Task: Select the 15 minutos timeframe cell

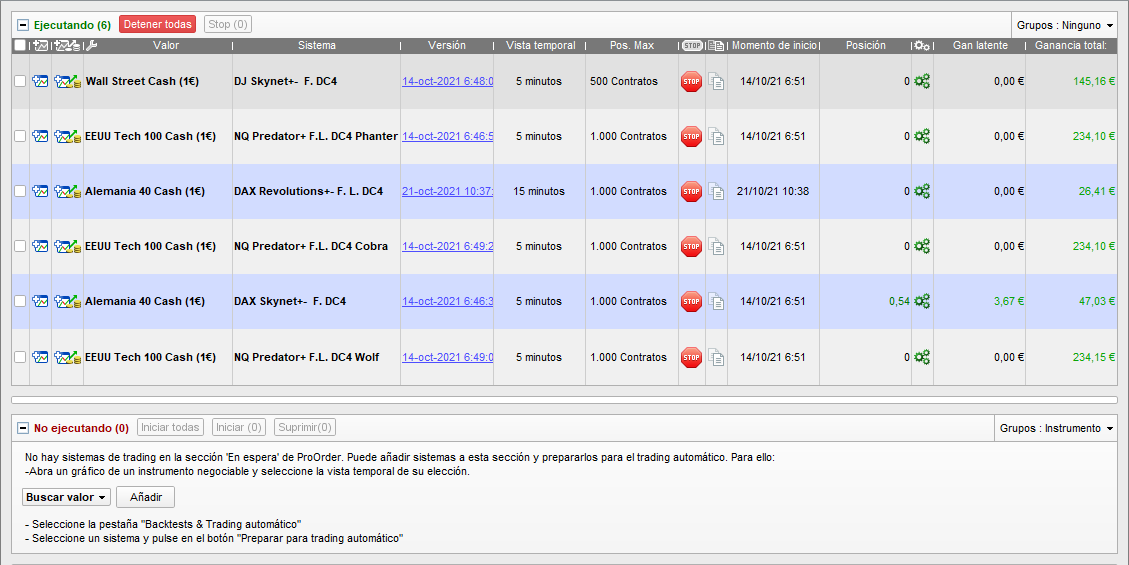Action: coord(539,191)
